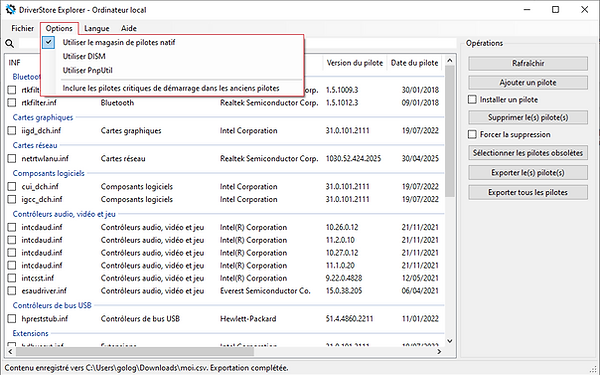The width and height of the screenshot is (600, 375).
Task: Close the DriverStore Explorer window
Action: 584,10
